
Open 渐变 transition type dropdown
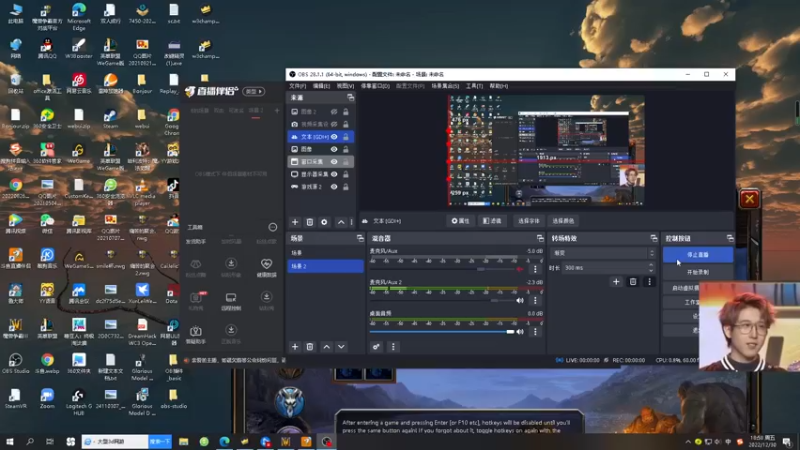point(604,253)
